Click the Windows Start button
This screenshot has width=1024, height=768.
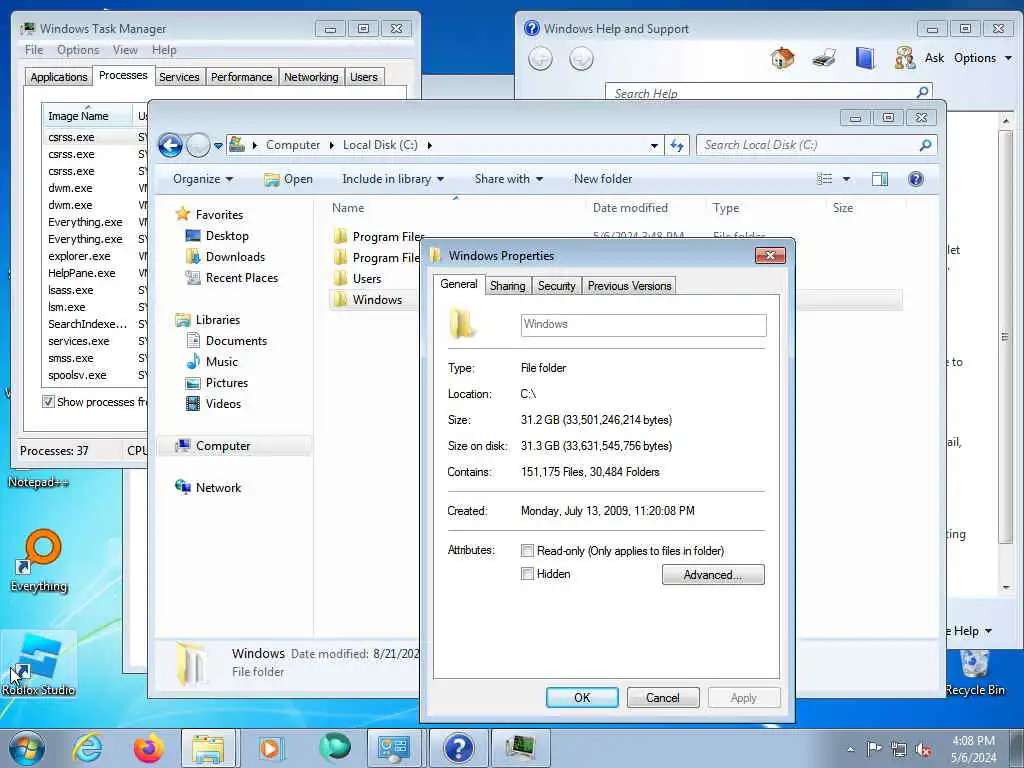(27, 748)
